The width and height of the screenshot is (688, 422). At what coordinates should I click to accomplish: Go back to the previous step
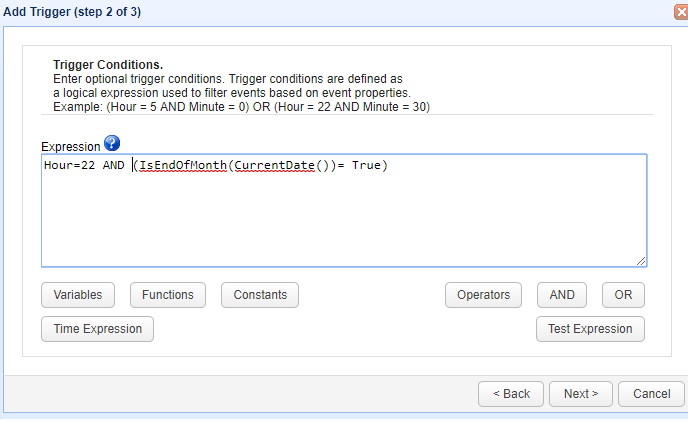511,394
